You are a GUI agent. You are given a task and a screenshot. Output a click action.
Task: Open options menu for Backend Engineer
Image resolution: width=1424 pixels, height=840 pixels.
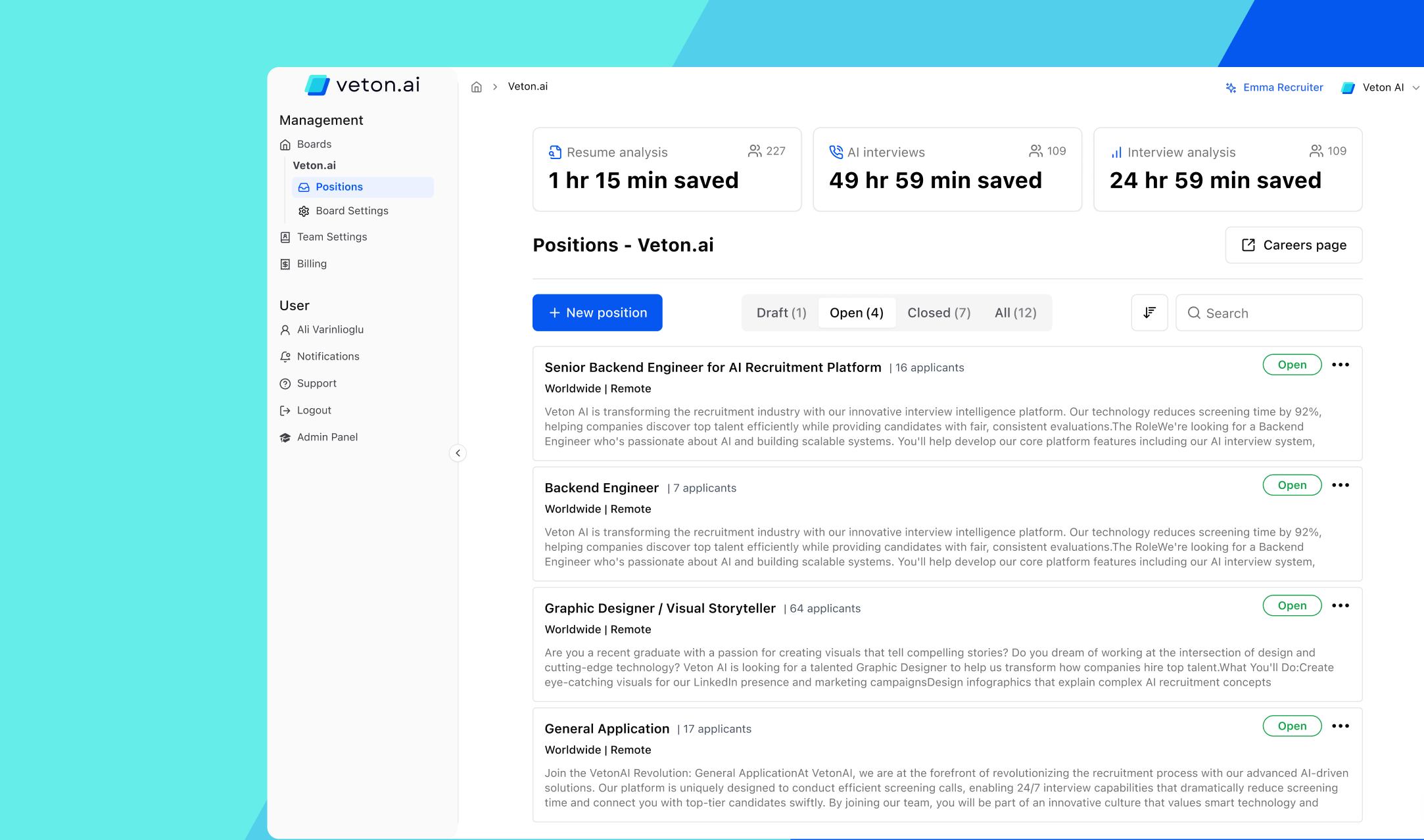point(1340,485)
